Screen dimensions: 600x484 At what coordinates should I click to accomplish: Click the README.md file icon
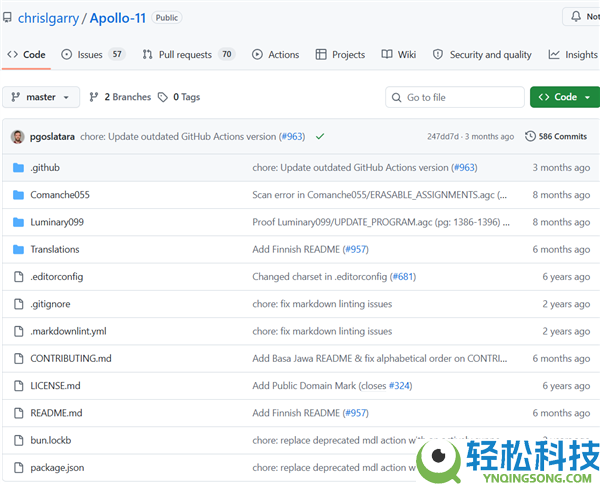18,413
